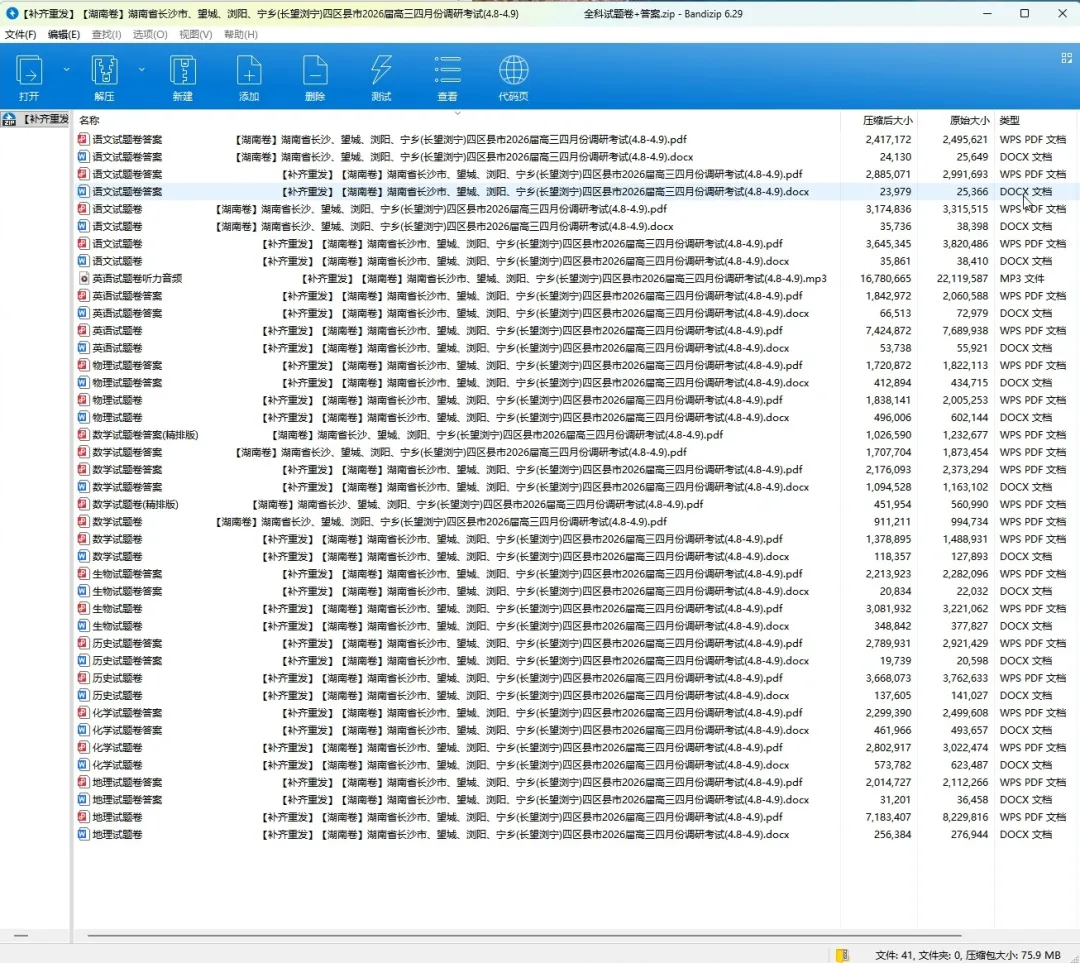Open the 文件(F) menu
1080x963 pixels.
[20, 34]
